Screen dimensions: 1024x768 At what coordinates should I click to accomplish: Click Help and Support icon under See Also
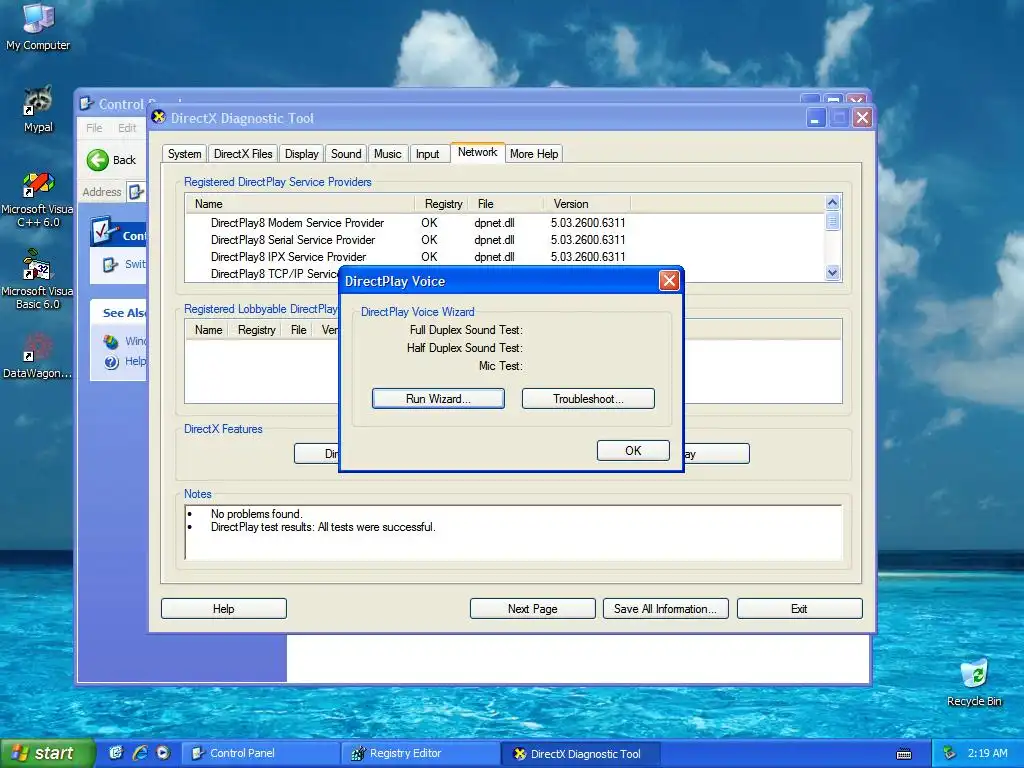coord(111,362)
